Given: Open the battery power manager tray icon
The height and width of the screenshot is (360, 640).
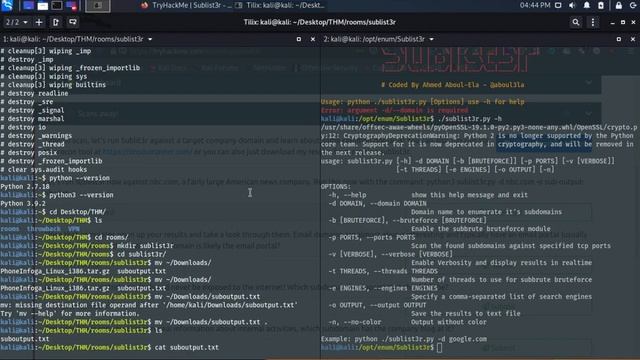Looking at the screenshot, I should [601, 5].
